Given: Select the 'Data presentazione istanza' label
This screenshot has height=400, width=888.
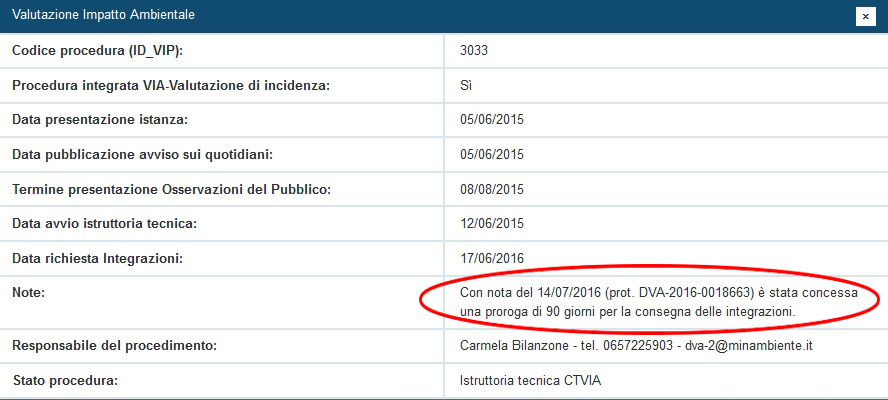Looking at the screenshot, I should tap(100, 120).
